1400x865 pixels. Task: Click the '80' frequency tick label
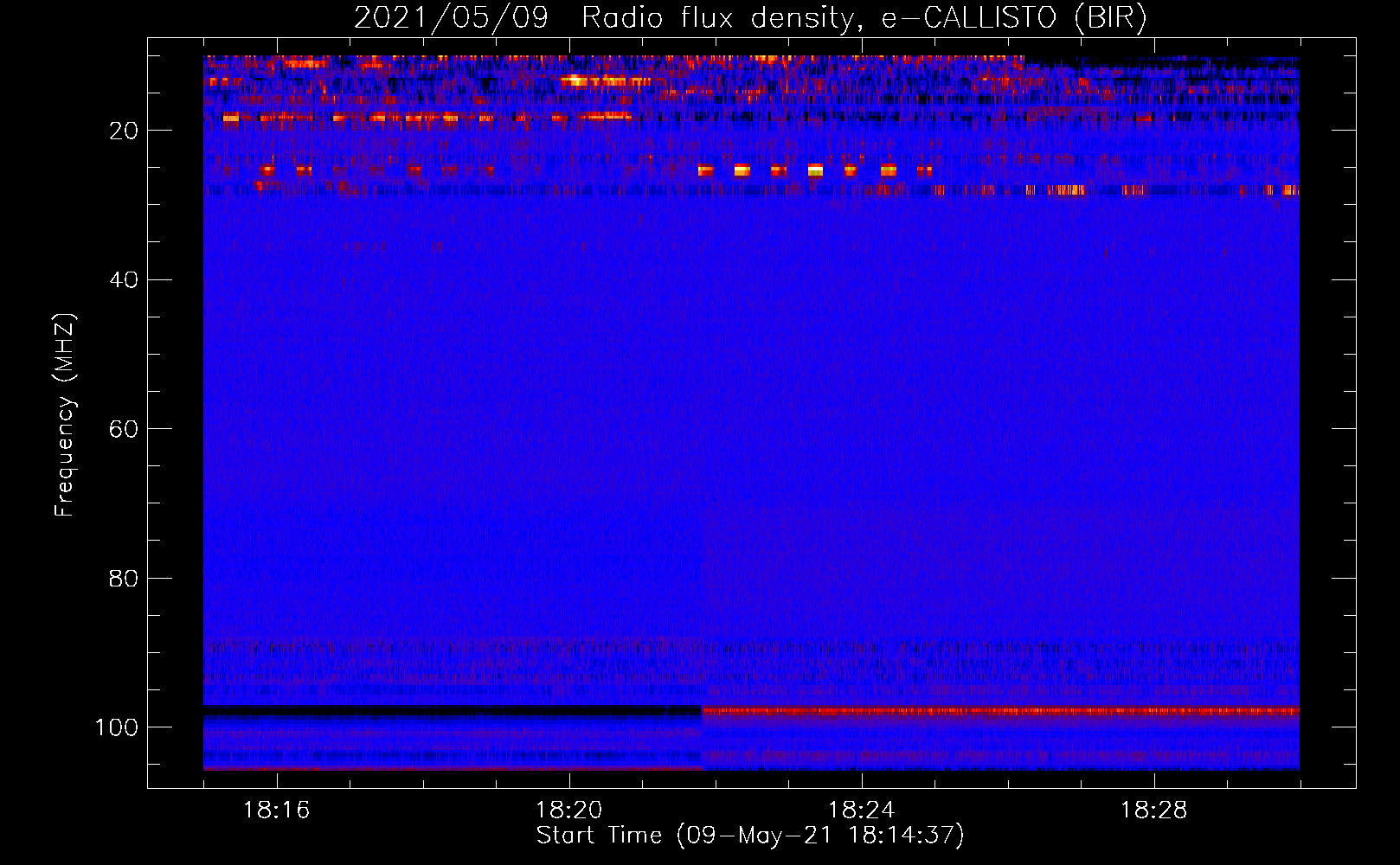coord(124,578)
